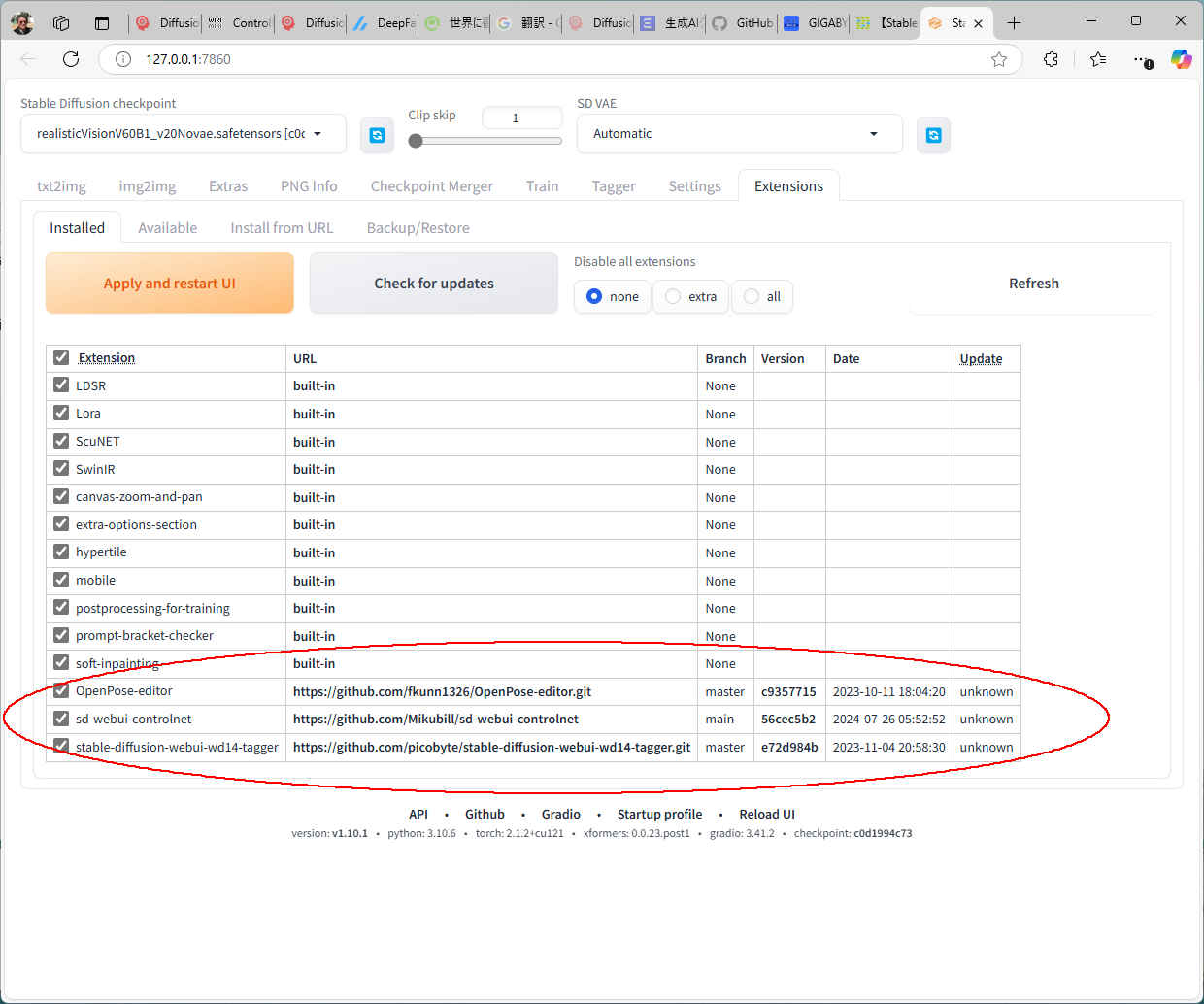1204x1004 pixels.
Task: Open the browser extensions puzzle icon
Action: (1051, 59)
